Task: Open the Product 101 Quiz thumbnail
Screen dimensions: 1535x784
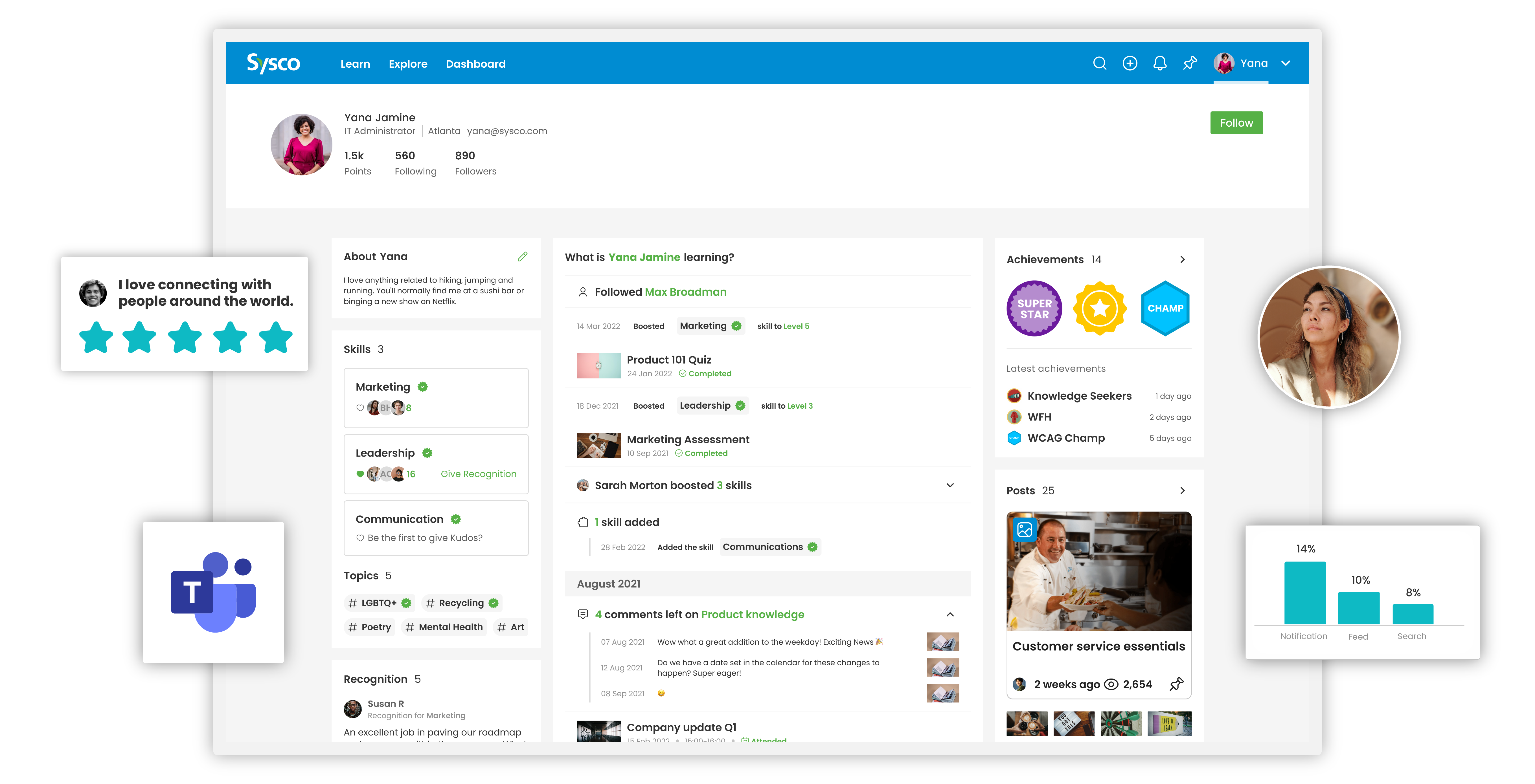Action: [598, 366]
